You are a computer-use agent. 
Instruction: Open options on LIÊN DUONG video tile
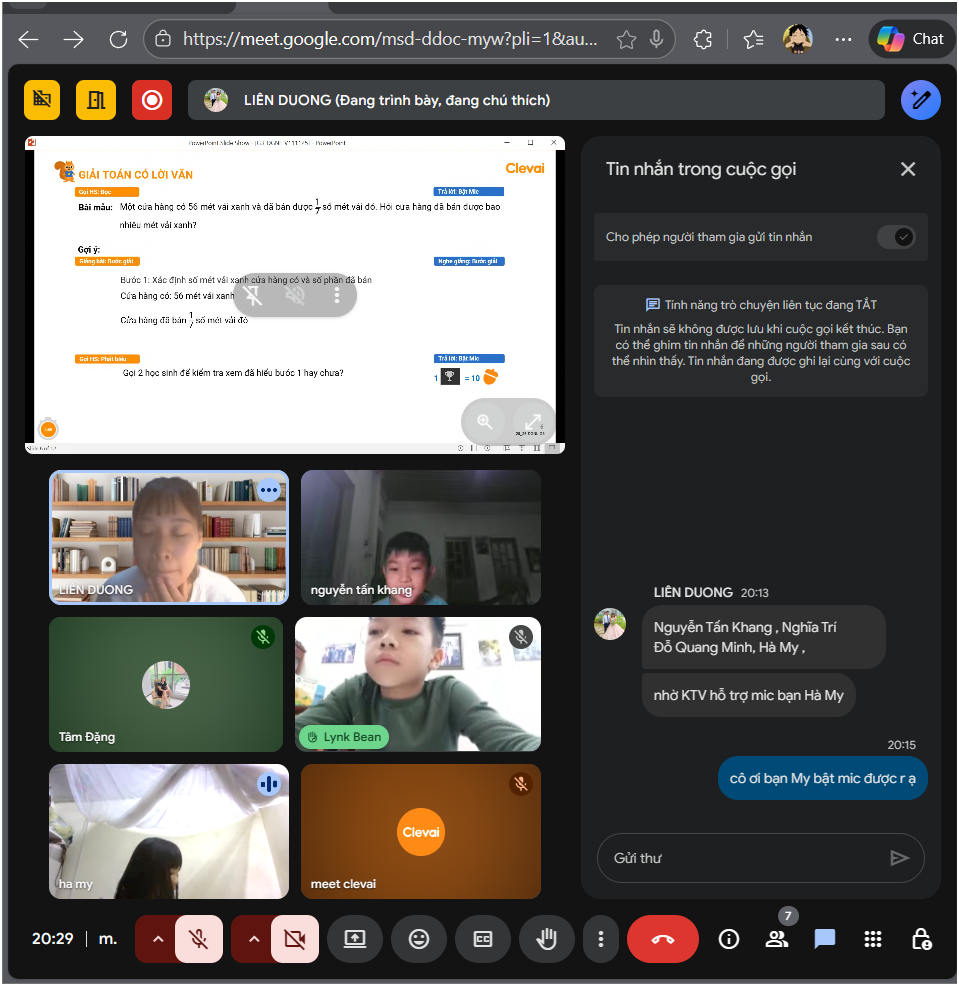269,490
